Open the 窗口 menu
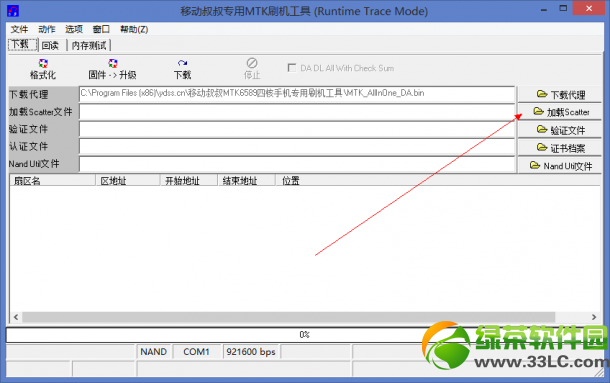 [x=101, y=29]
